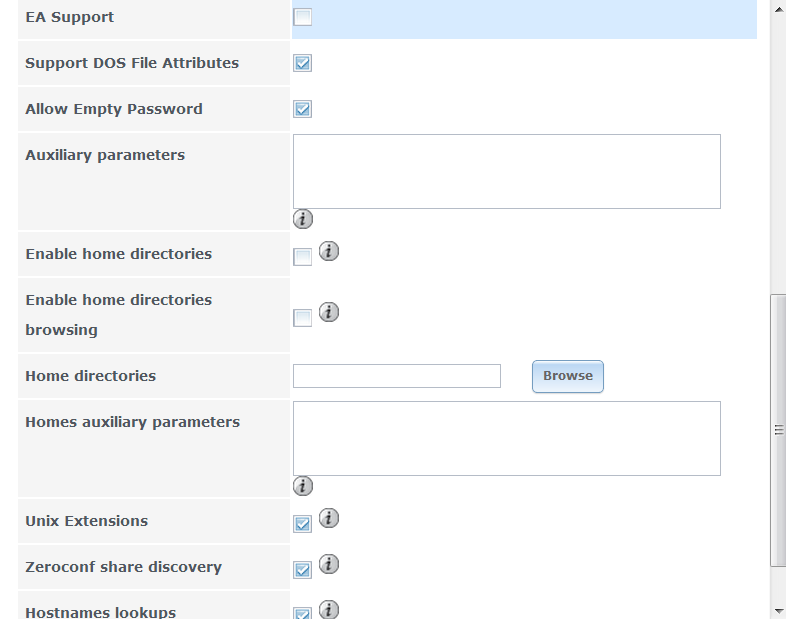Tick Enable home directories checkbox
Screen dimensions: 786x619
click(303, 257)
